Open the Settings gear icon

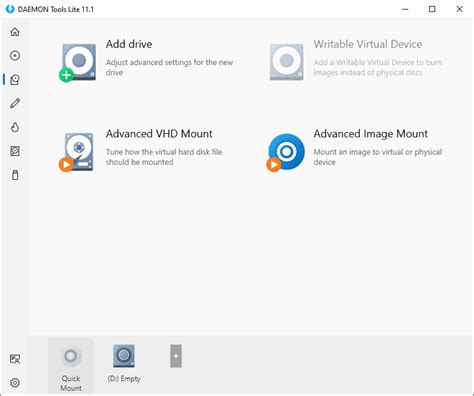pyautogui.click(x=15, y=383)
